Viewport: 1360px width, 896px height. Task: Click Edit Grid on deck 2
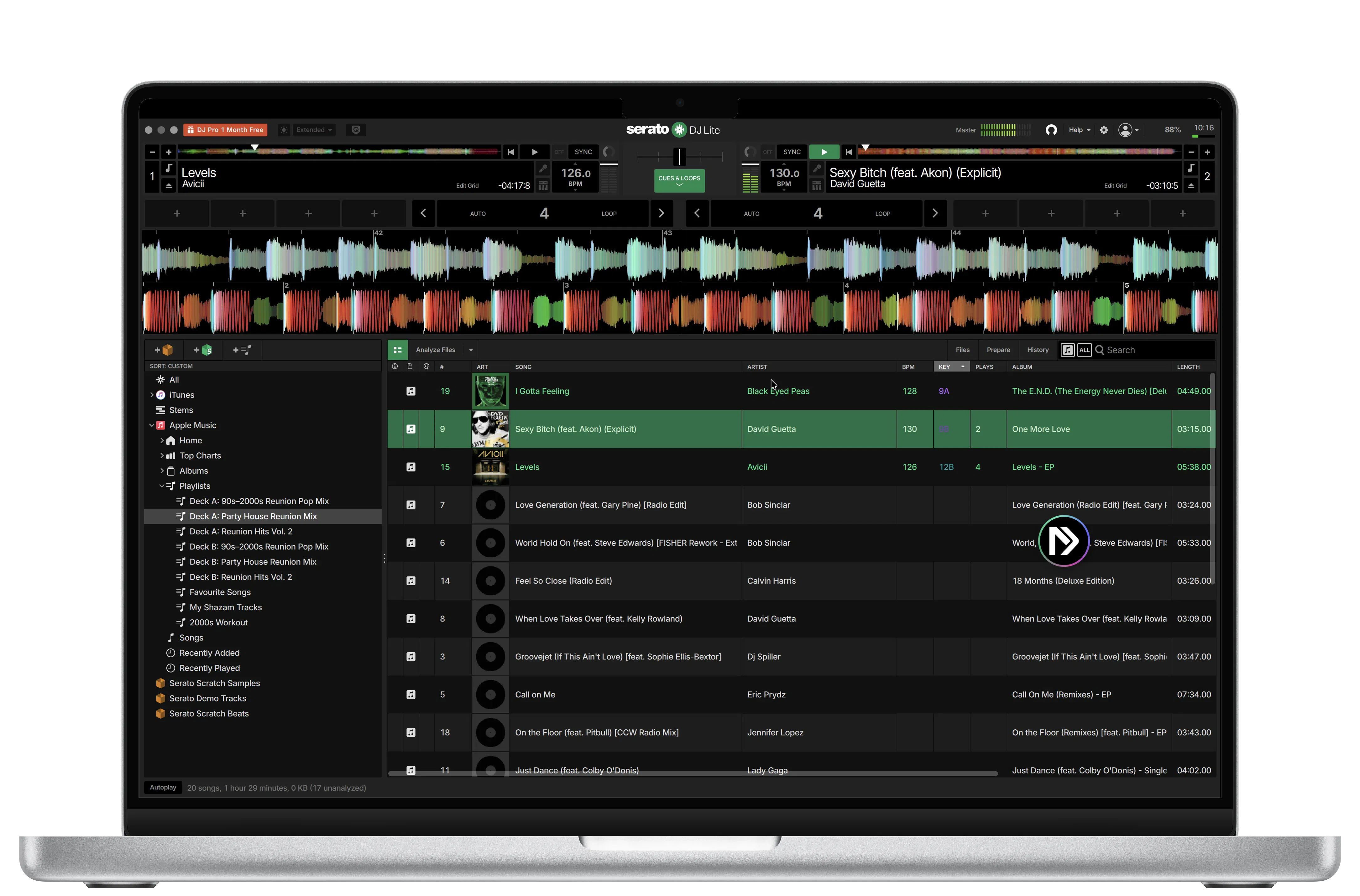(x=1116, y=186)
